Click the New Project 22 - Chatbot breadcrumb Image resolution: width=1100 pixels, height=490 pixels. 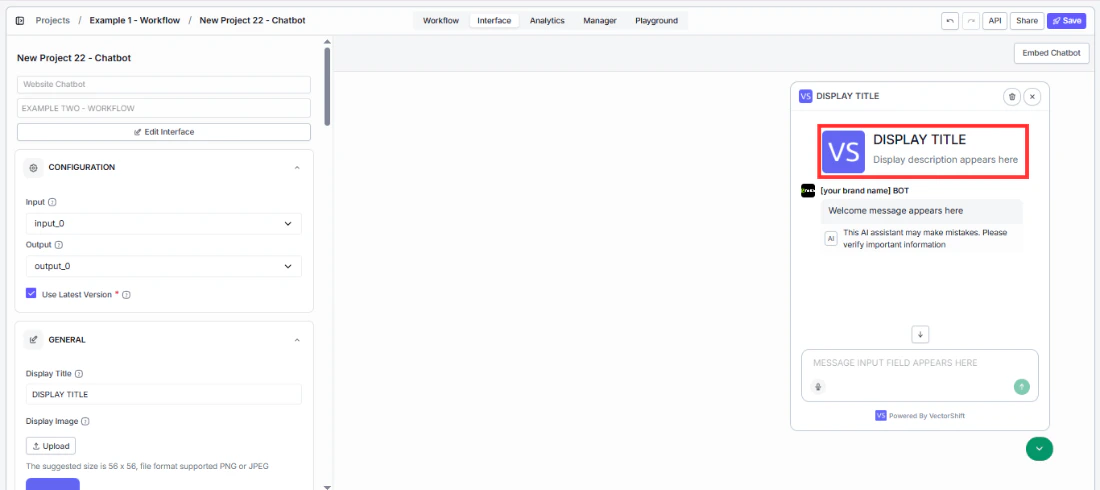[253, 20]
